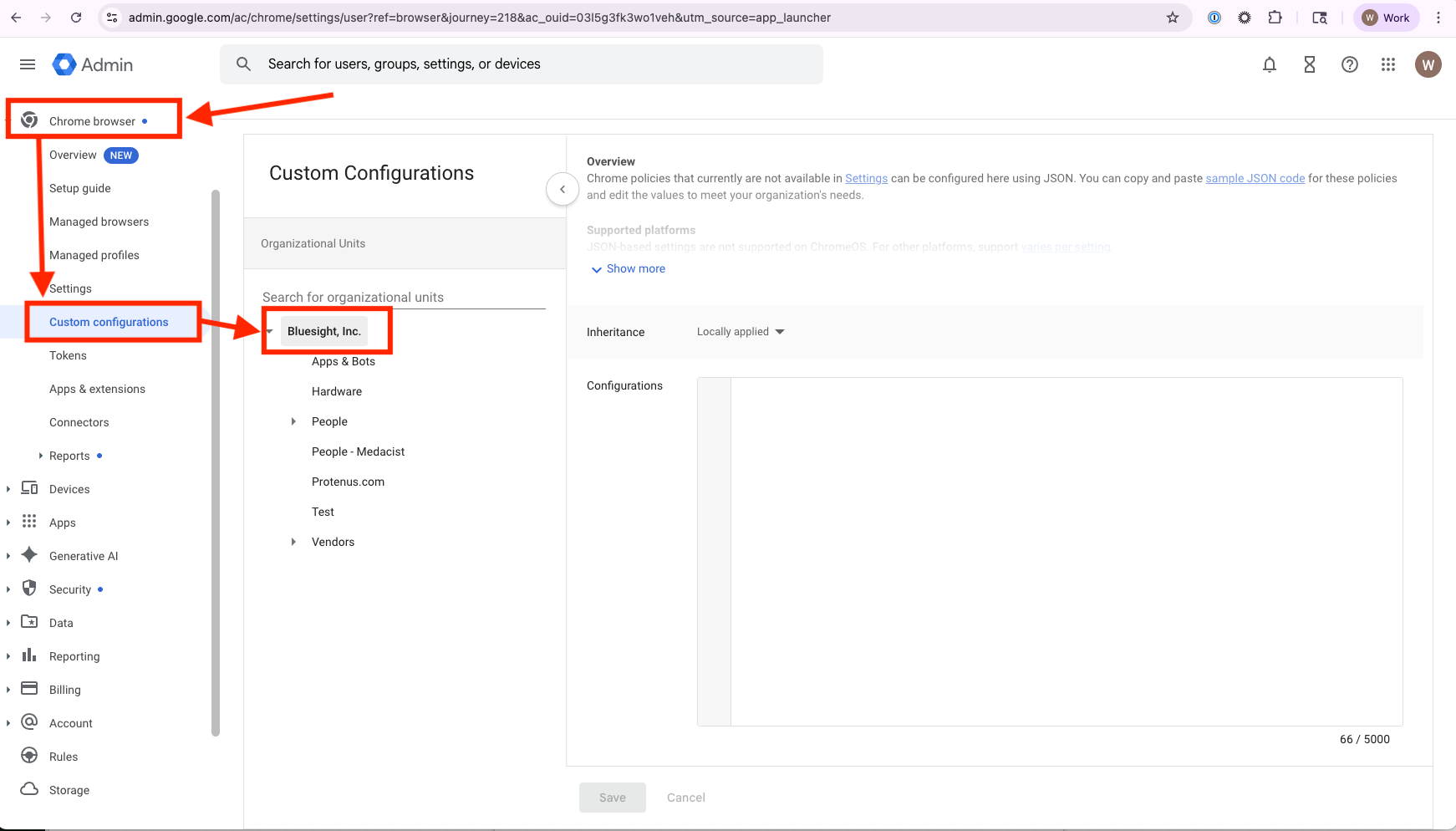Image resolution: width=1456 pixels, height=831 pixels.
Task: Expand Devices sidebar arrow
Action: [8, 489]
